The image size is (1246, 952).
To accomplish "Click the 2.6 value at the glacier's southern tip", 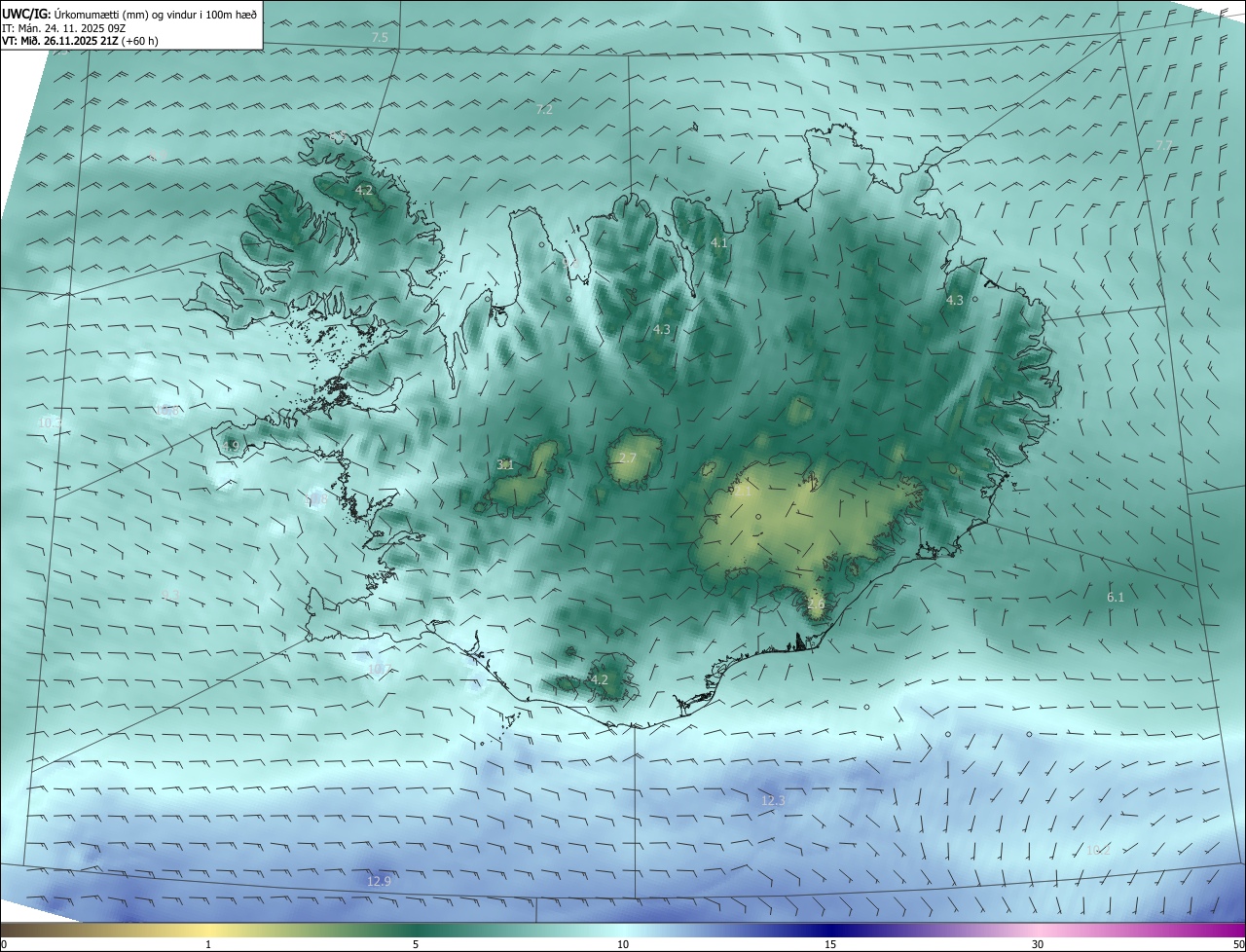I will (x=816, y=604).
